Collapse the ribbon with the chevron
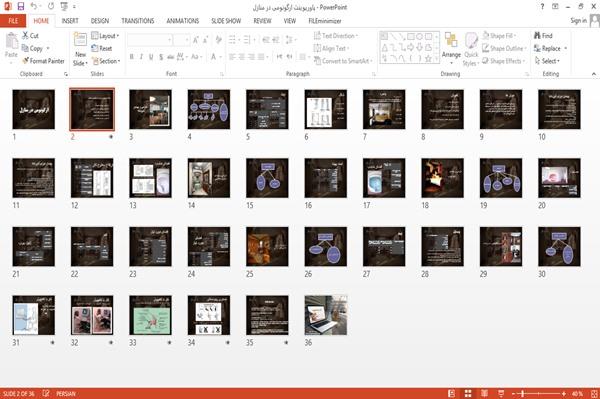Image resolution: width=600 pixels, height=399 pixels. click(x=594, y=74)
